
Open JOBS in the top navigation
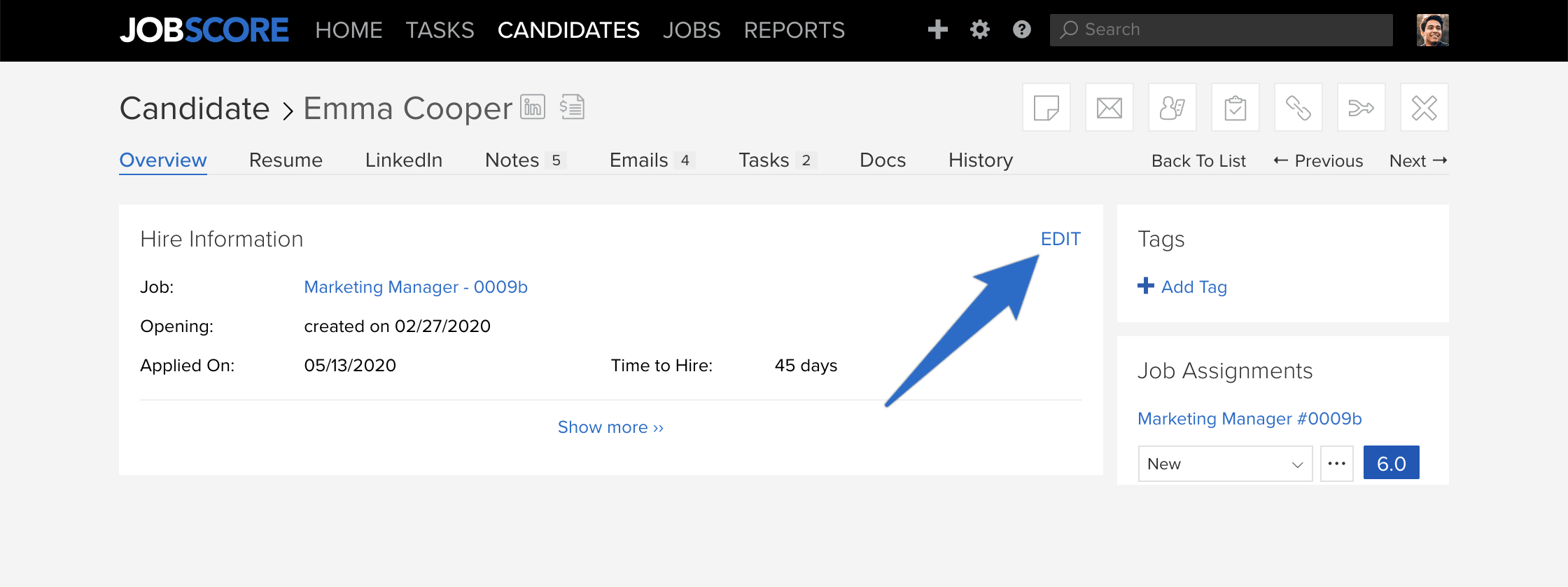692,30
